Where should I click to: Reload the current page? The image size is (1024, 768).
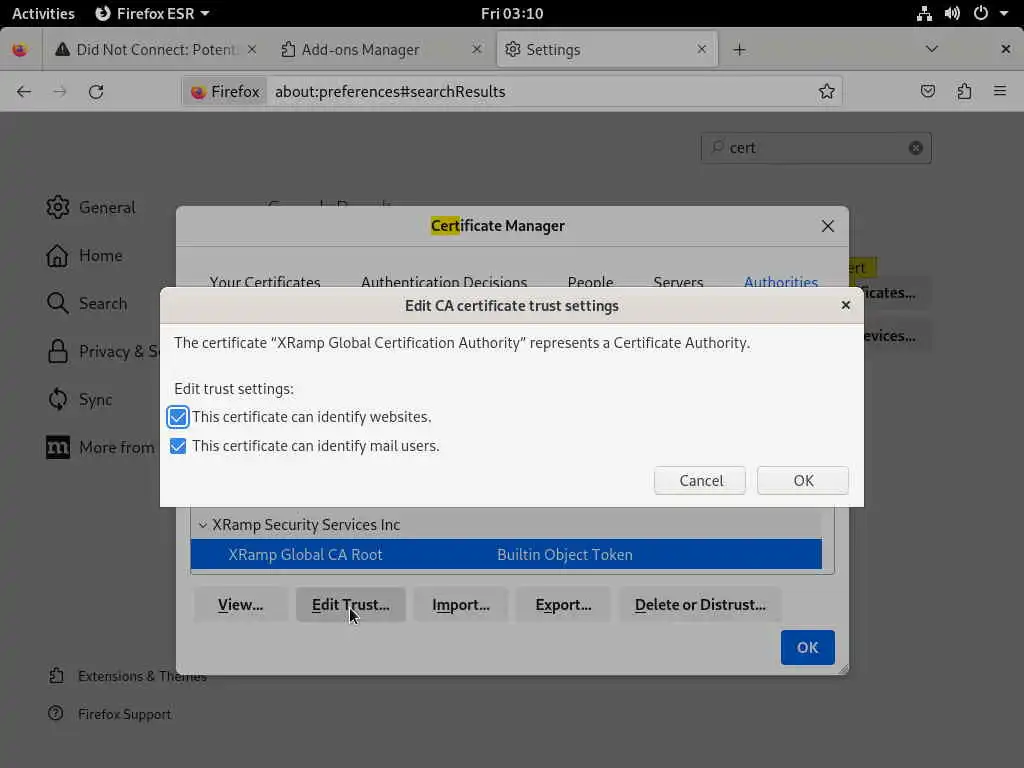click(96, 91)
